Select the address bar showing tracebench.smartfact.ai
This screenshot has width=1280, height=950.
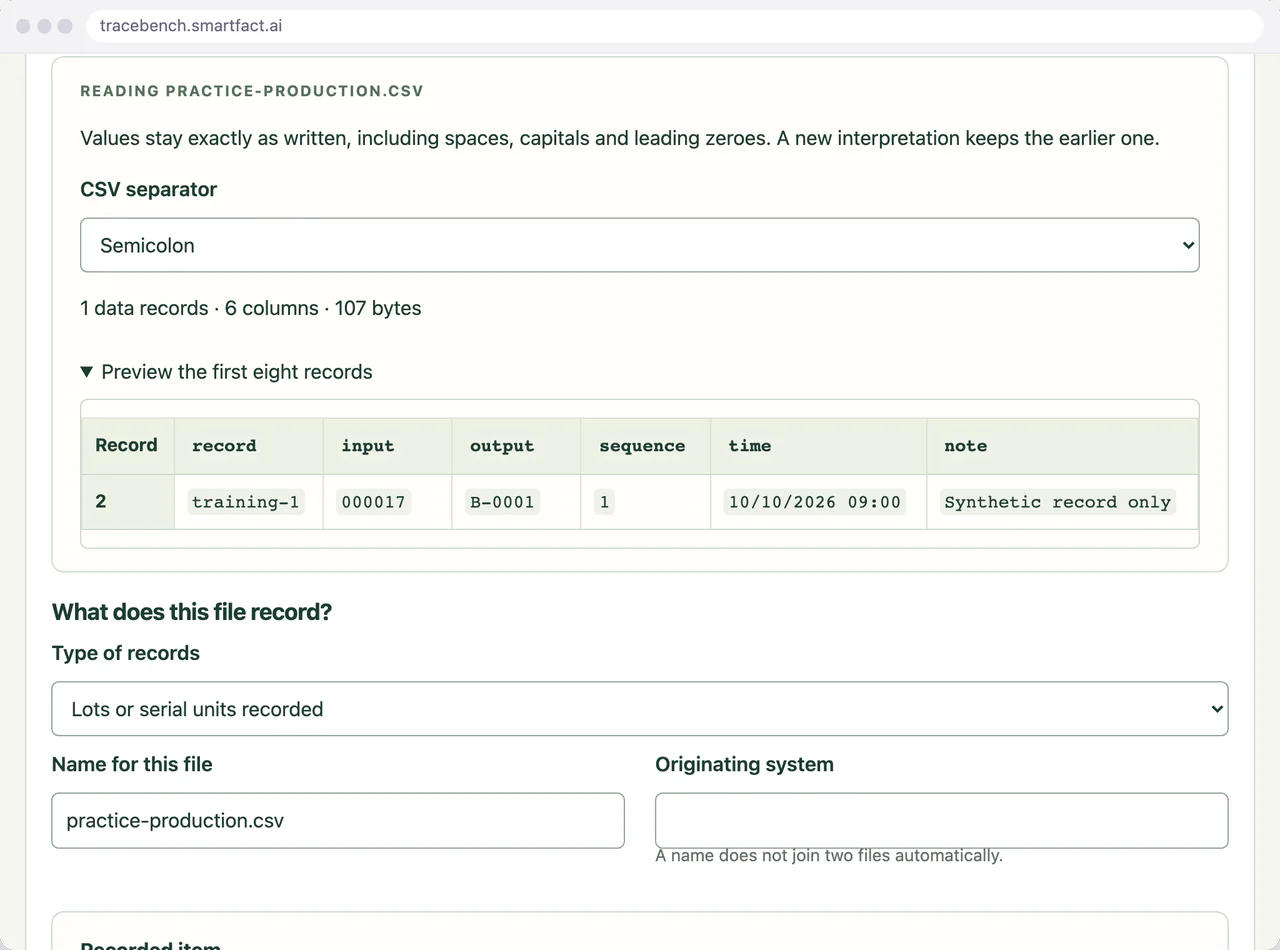675,26
